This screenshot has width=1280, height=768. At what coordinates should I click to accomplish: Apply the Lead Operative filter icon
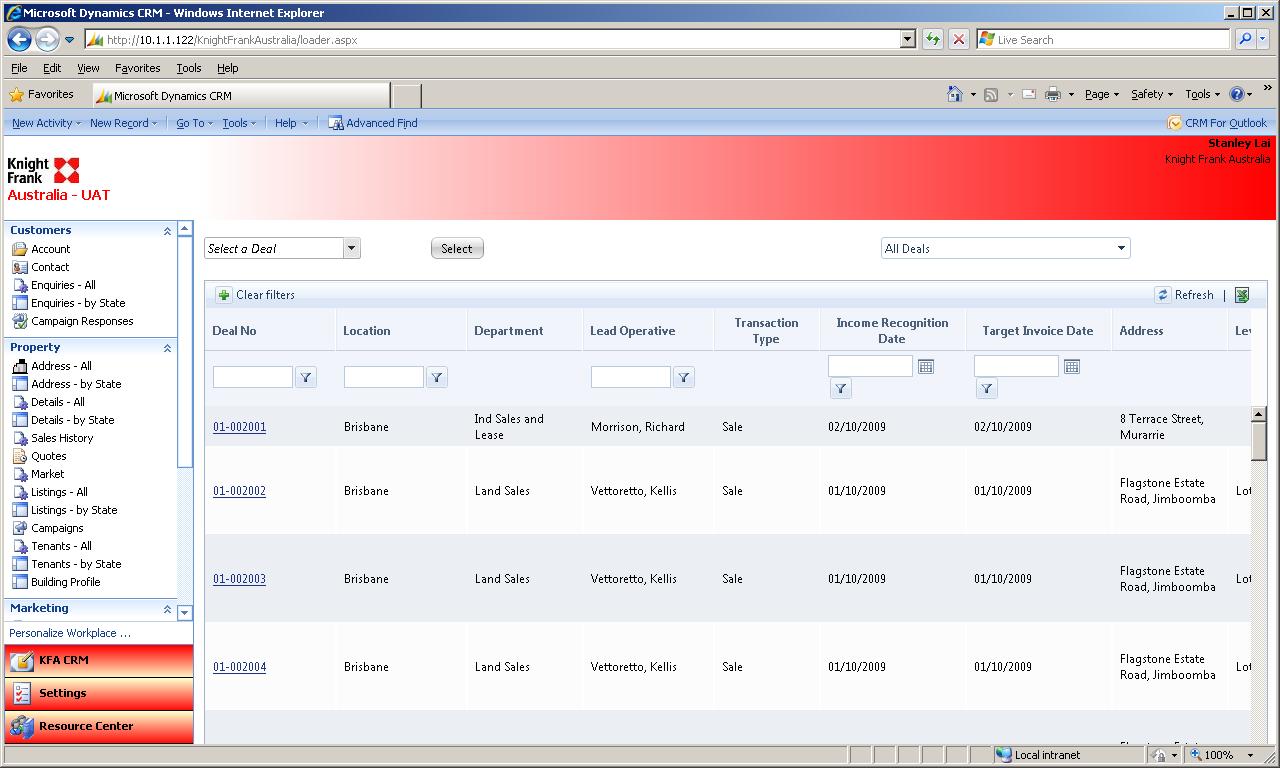point(684,377)
